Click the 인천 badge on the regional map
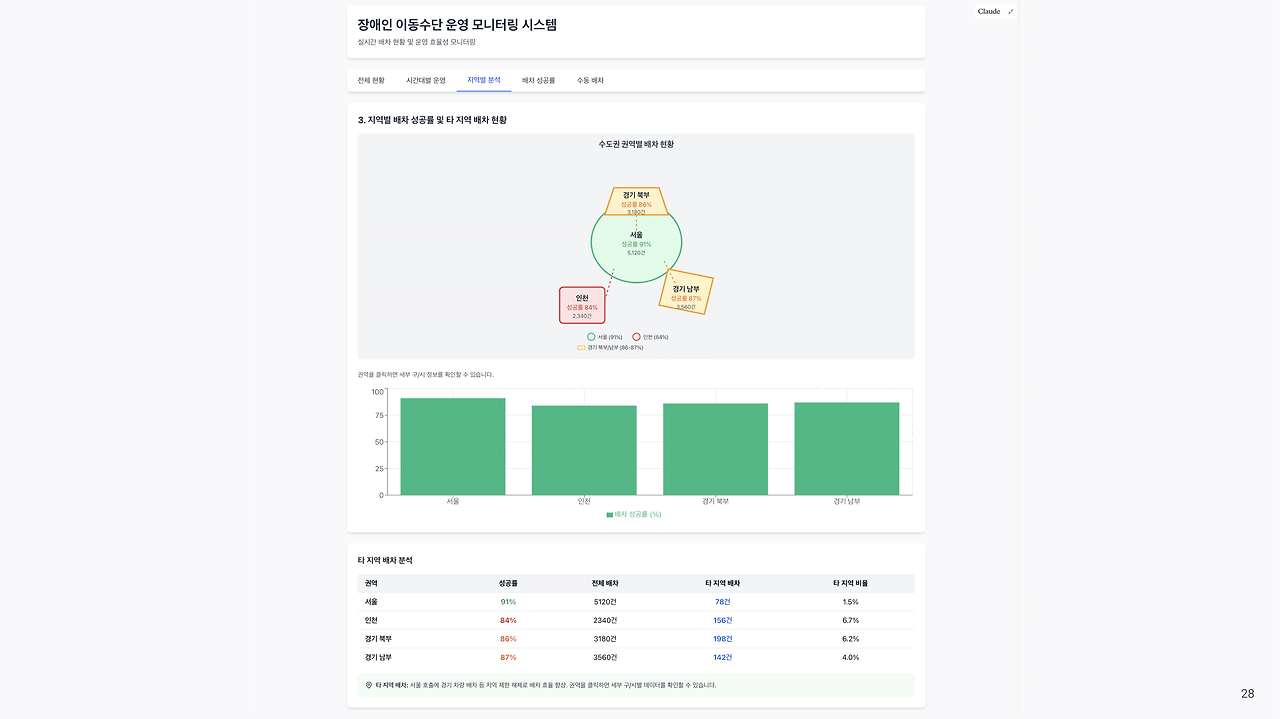 [582, 304]
